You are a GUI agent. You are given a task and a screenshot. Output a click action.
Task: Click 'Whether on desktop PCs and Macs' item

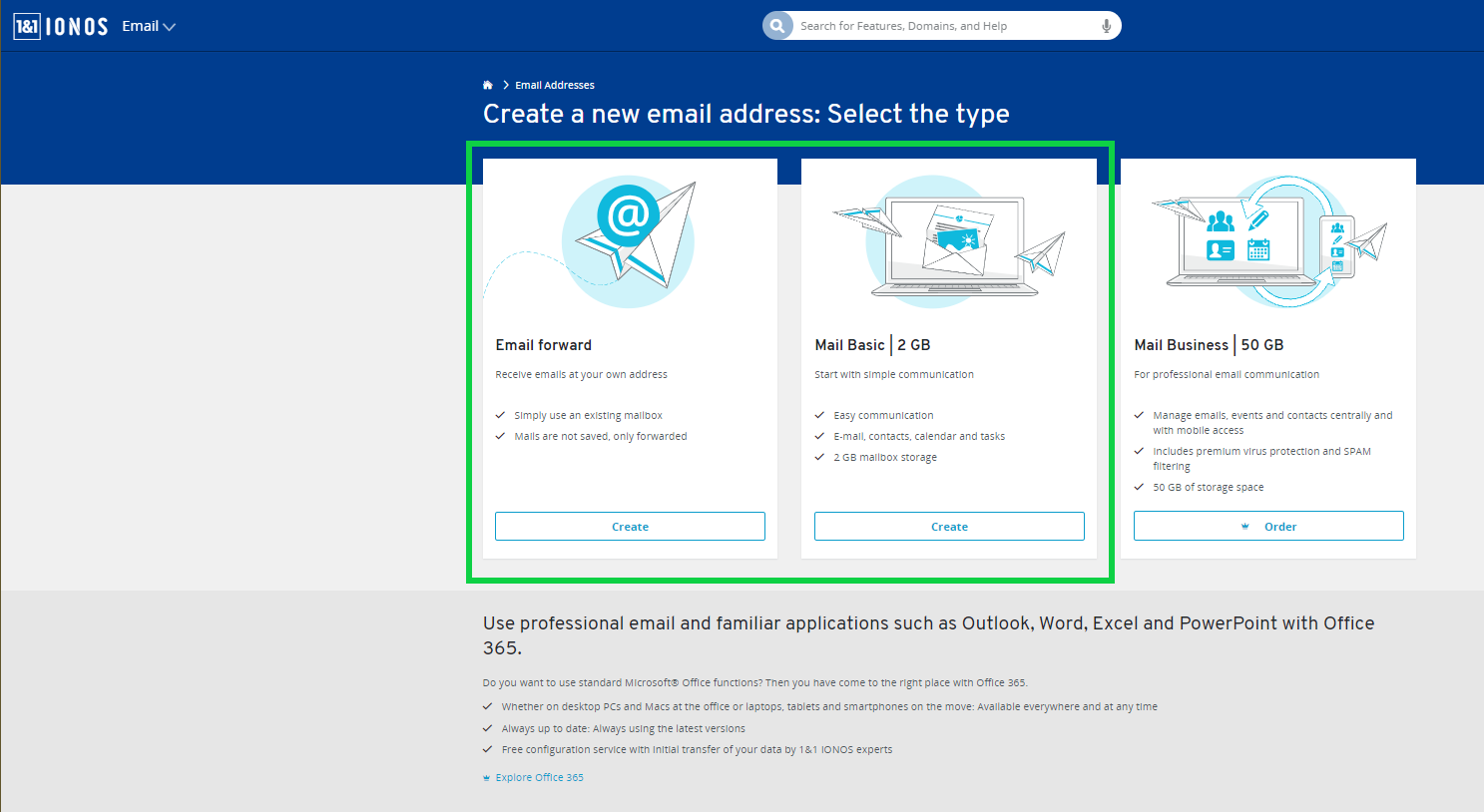click(829, 707)
